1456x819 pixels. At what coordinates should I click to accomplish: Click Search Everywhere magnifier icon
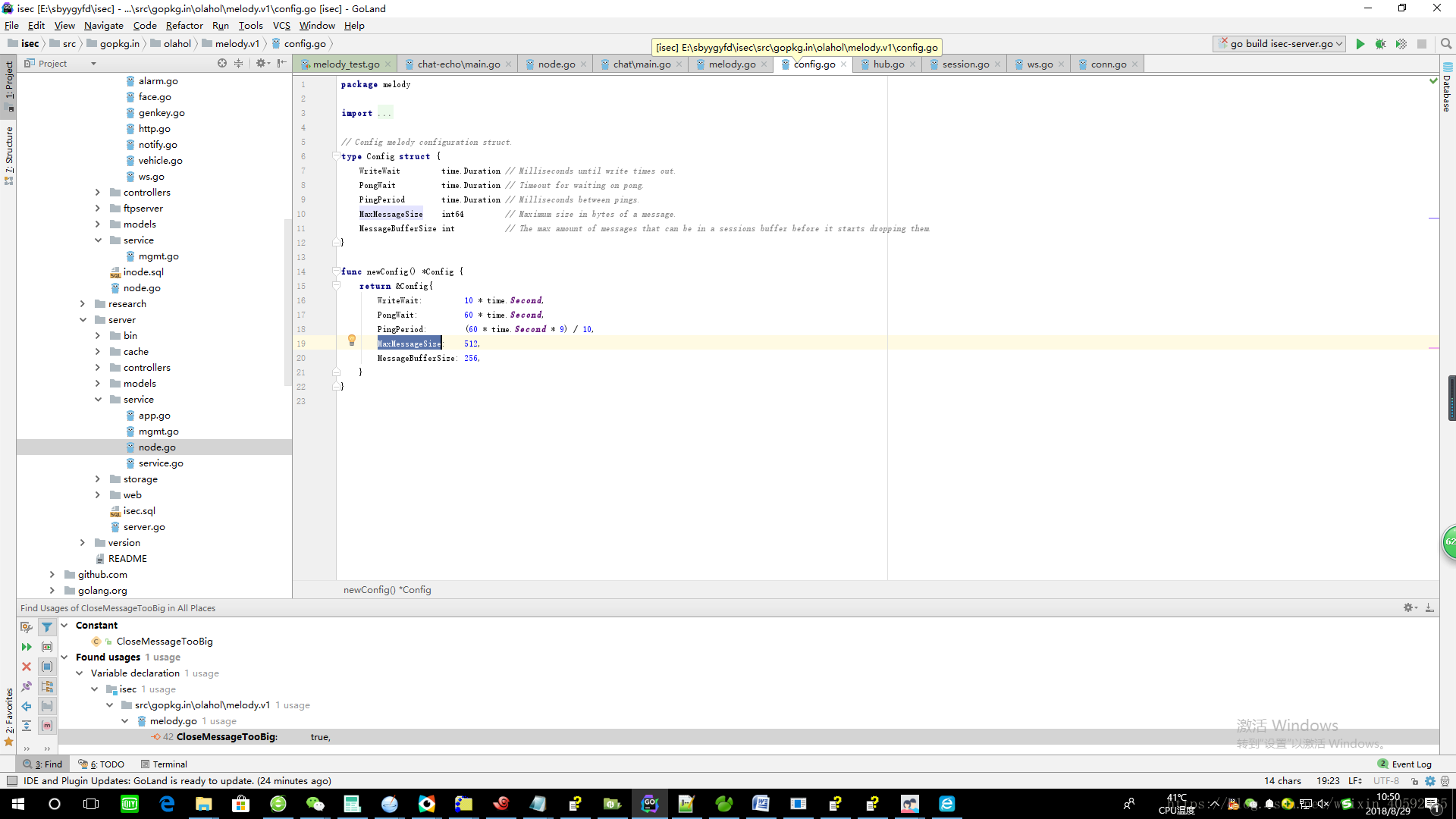point(1445,44)
